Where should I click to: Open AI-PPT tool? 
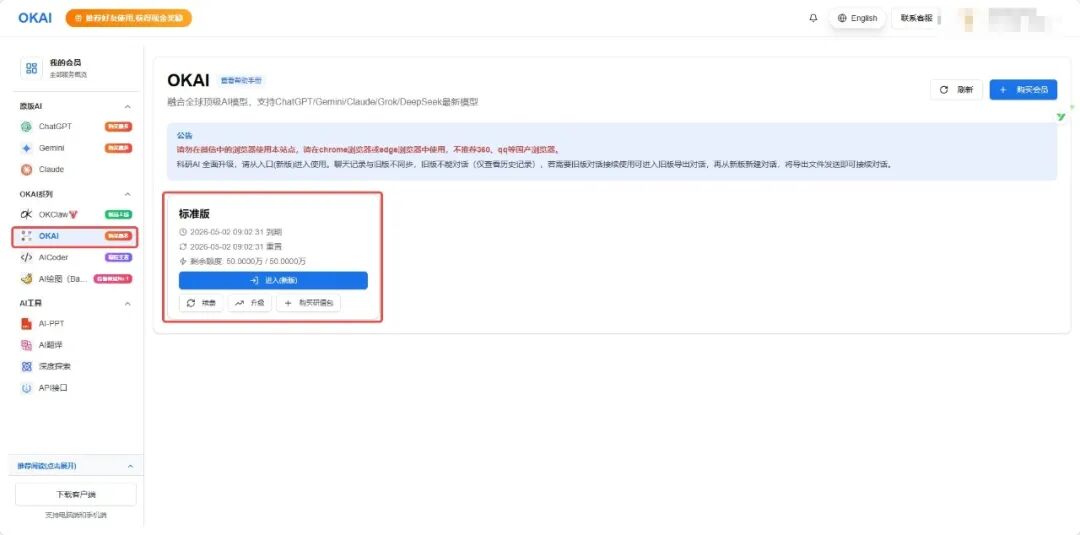(x=76, y=324)
